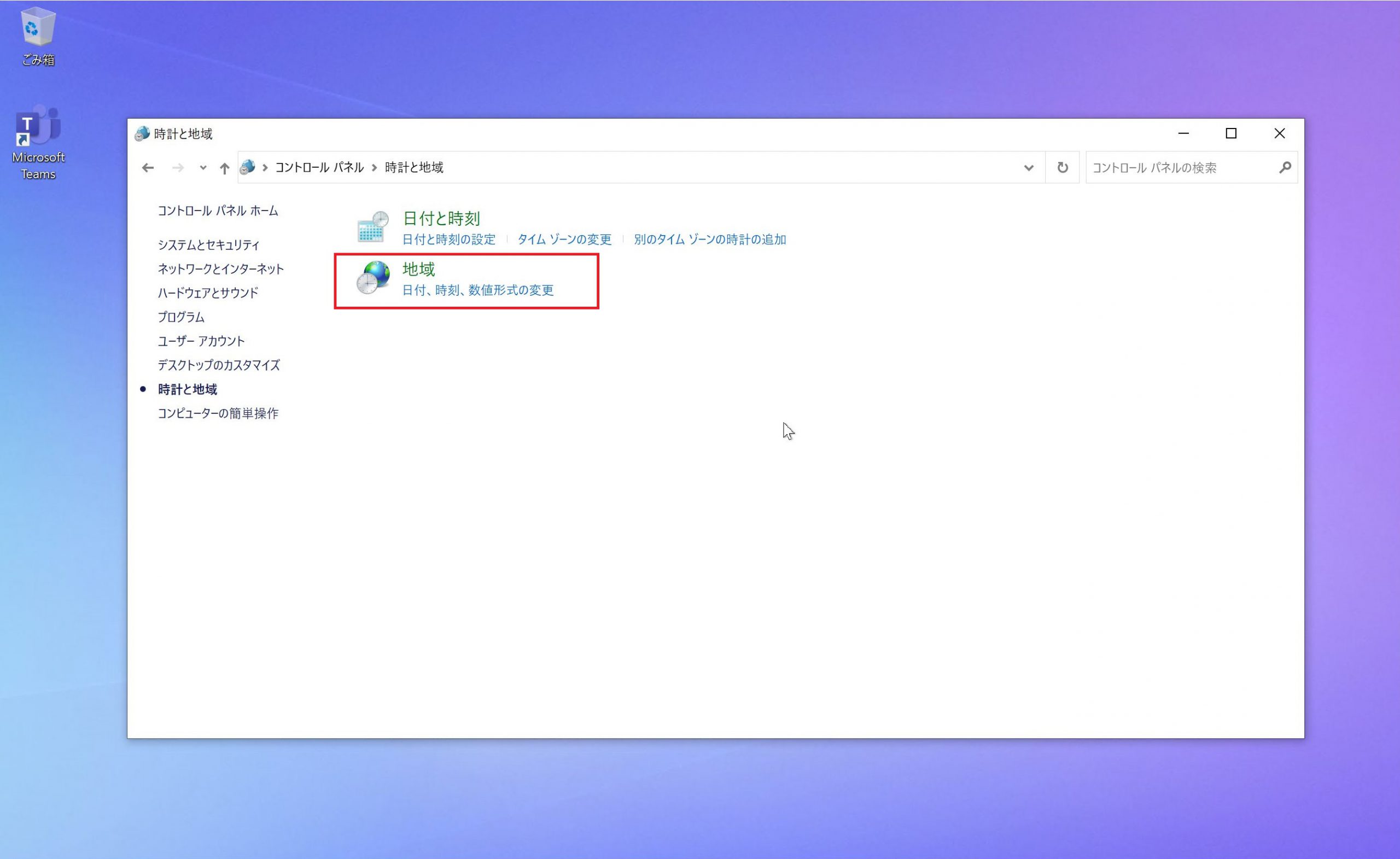1400x859 pixels.
Task: Click the 日付と時刻 green heading
Action: tap(441, 218)
